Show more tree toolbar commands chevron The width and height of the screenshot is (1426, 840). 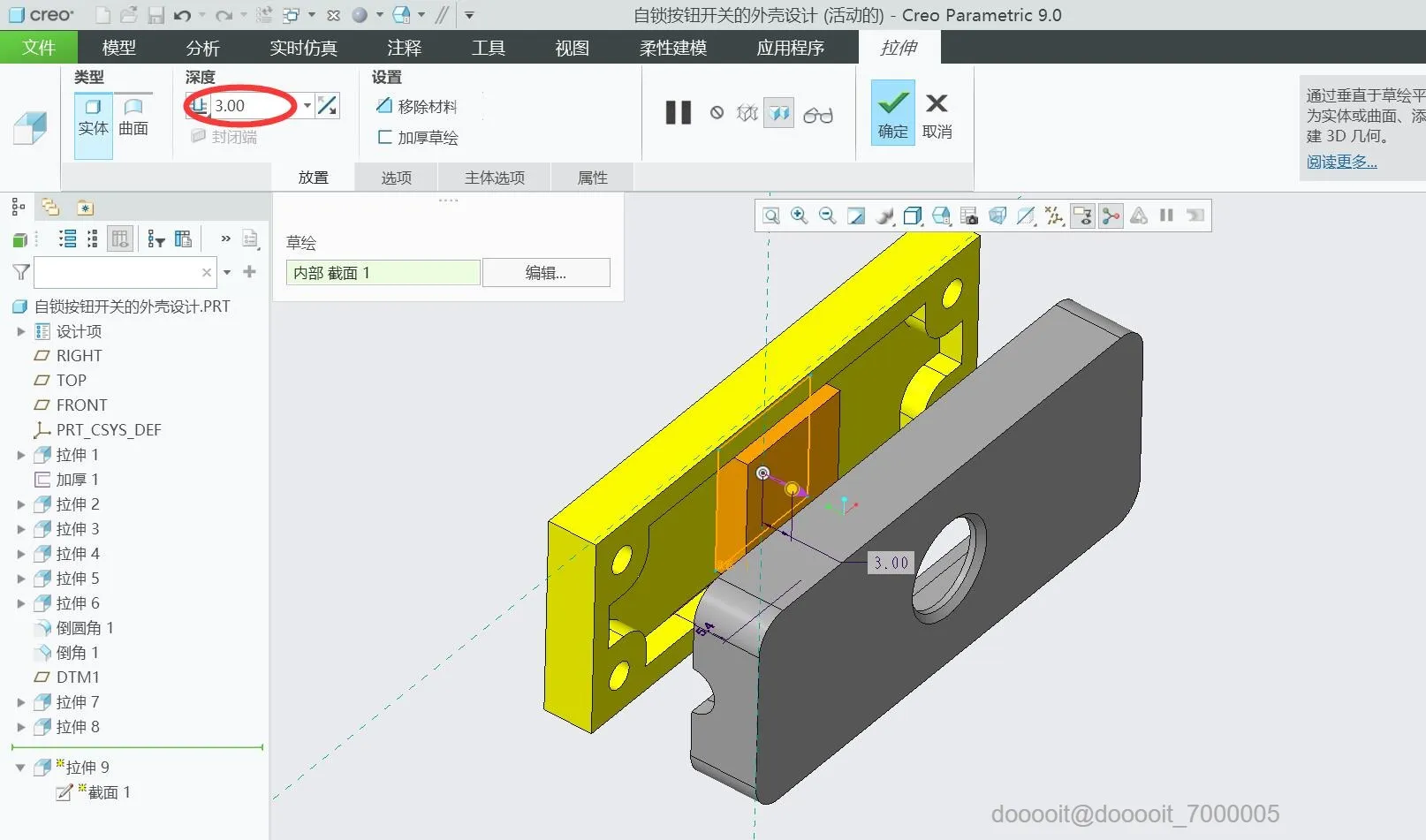[x=225, y=238]
